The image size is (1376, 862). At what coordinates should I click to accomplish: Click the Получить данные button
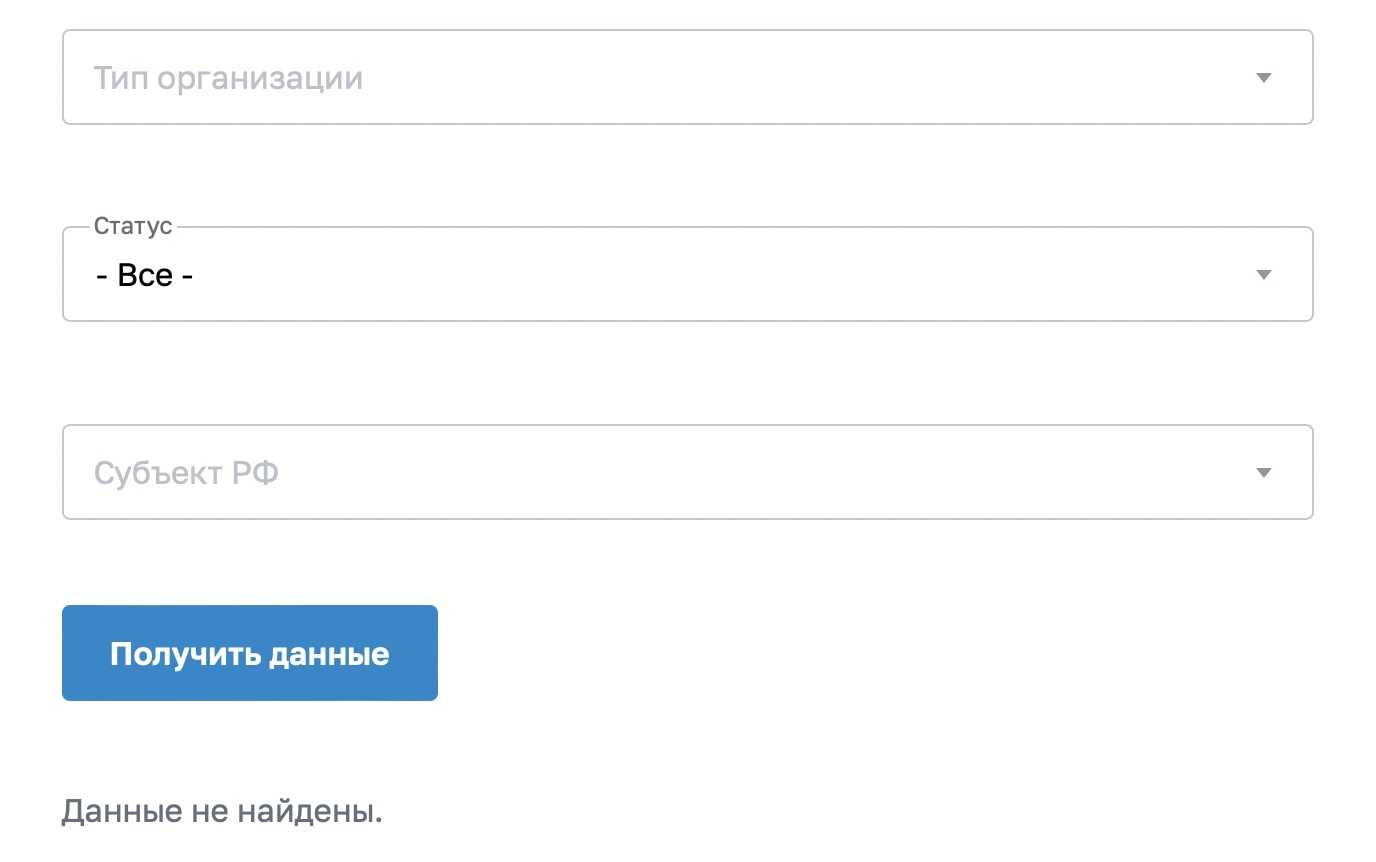(250, 653)
